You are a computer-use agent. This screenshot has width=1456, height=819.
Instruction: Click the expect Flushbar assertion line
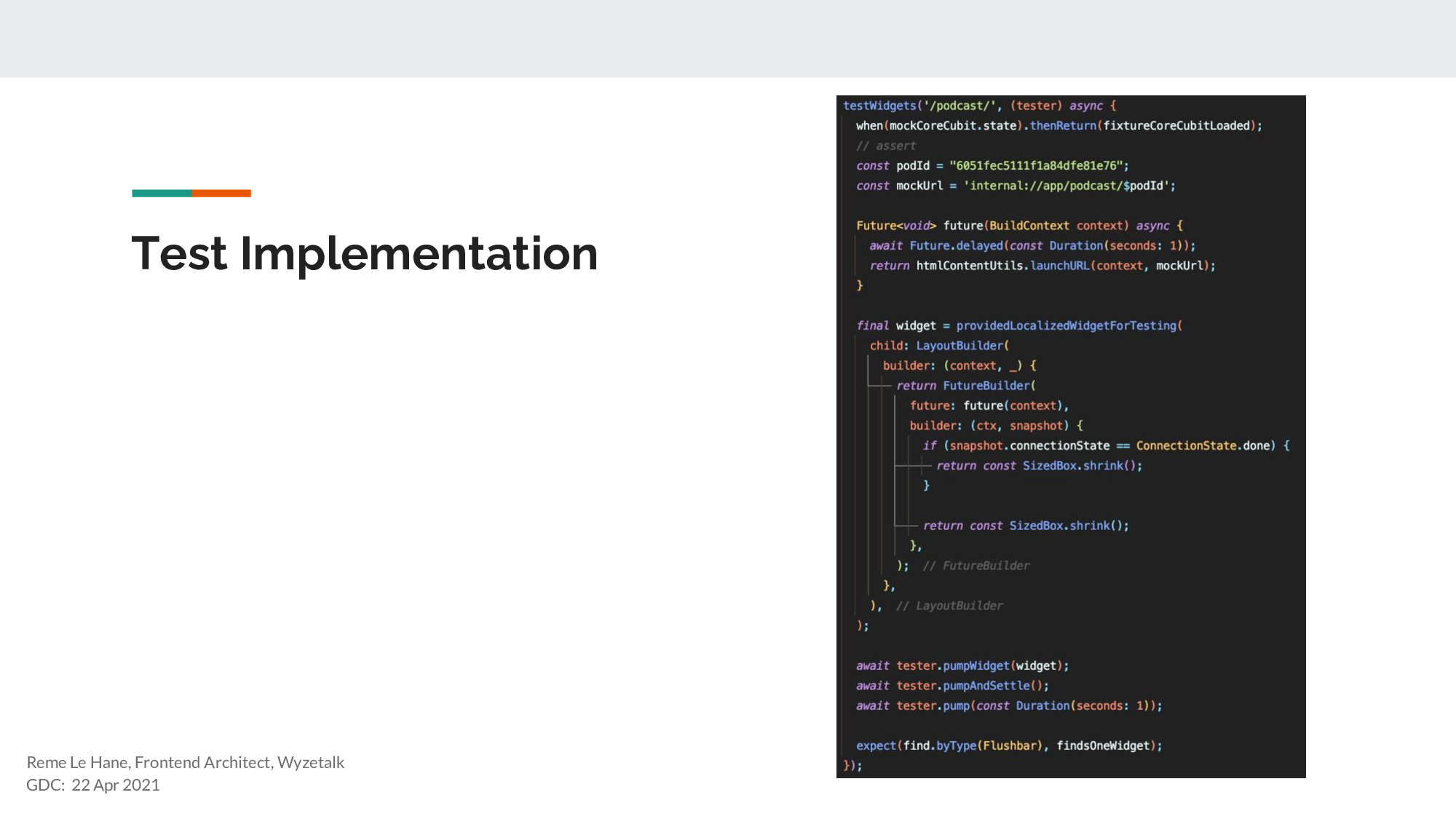(1008, 745)
